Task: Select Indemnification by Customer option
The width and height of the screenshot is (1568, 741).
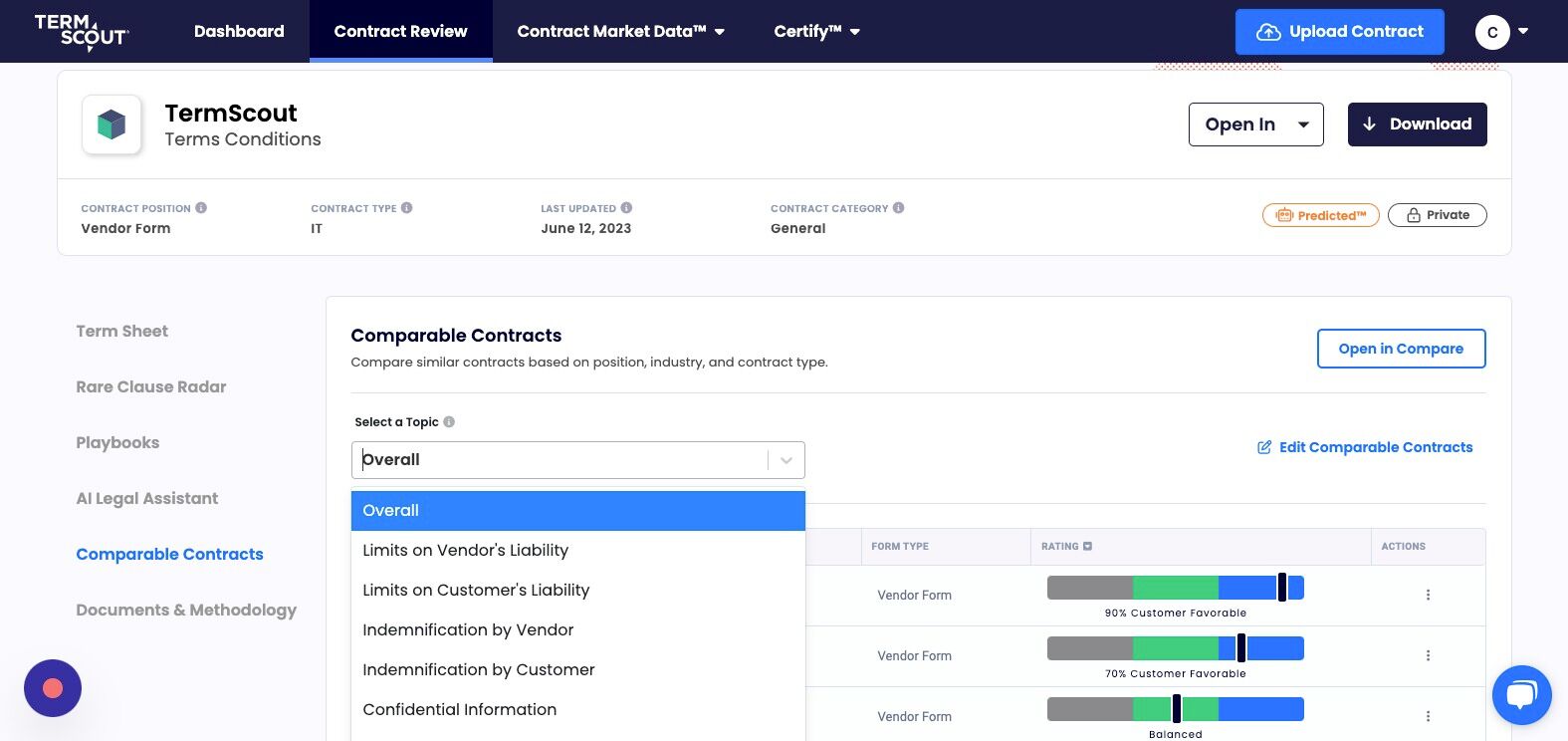Action: click(578, 670)
